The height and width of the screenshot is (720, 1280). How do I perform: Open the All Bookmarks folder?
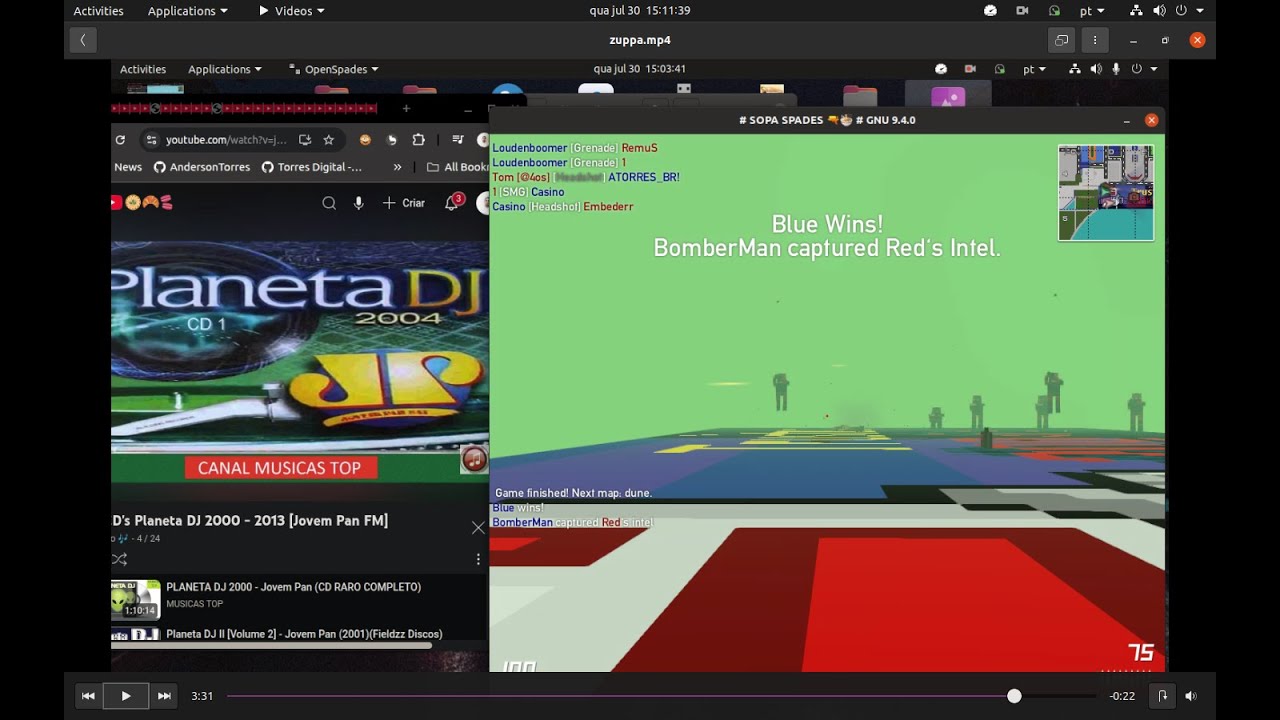[457, 167]
